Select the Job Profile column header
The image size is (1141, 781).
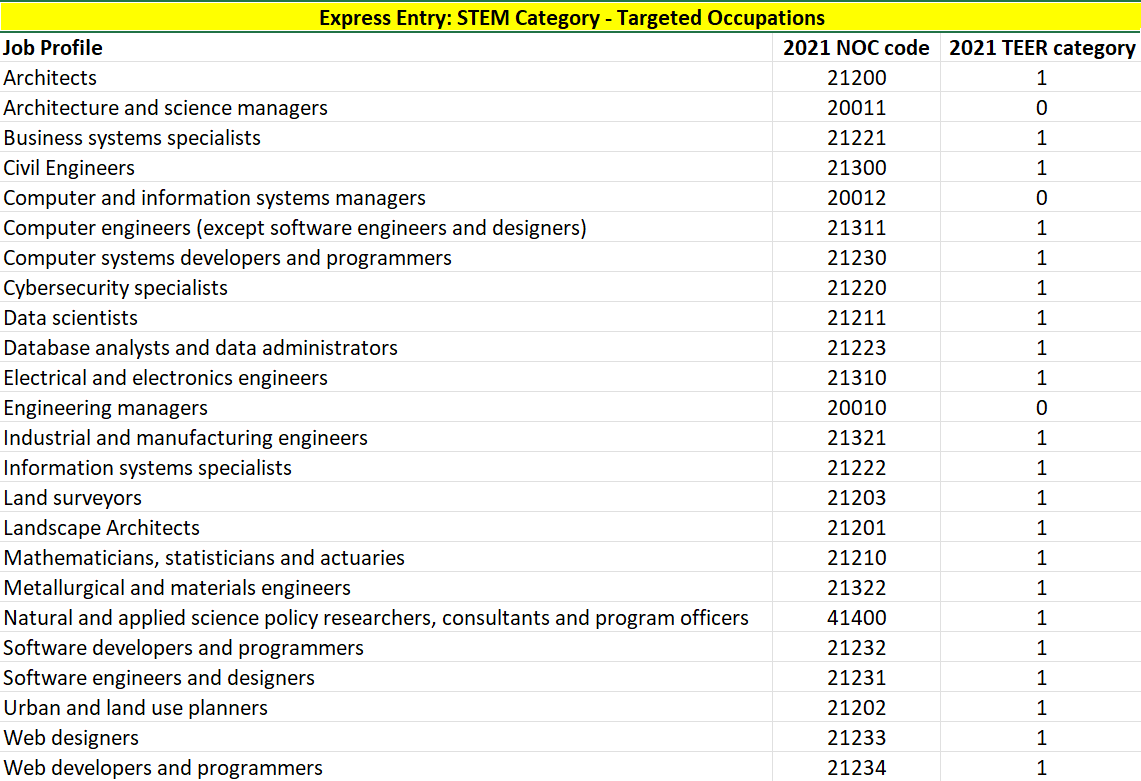pos(54,48)
